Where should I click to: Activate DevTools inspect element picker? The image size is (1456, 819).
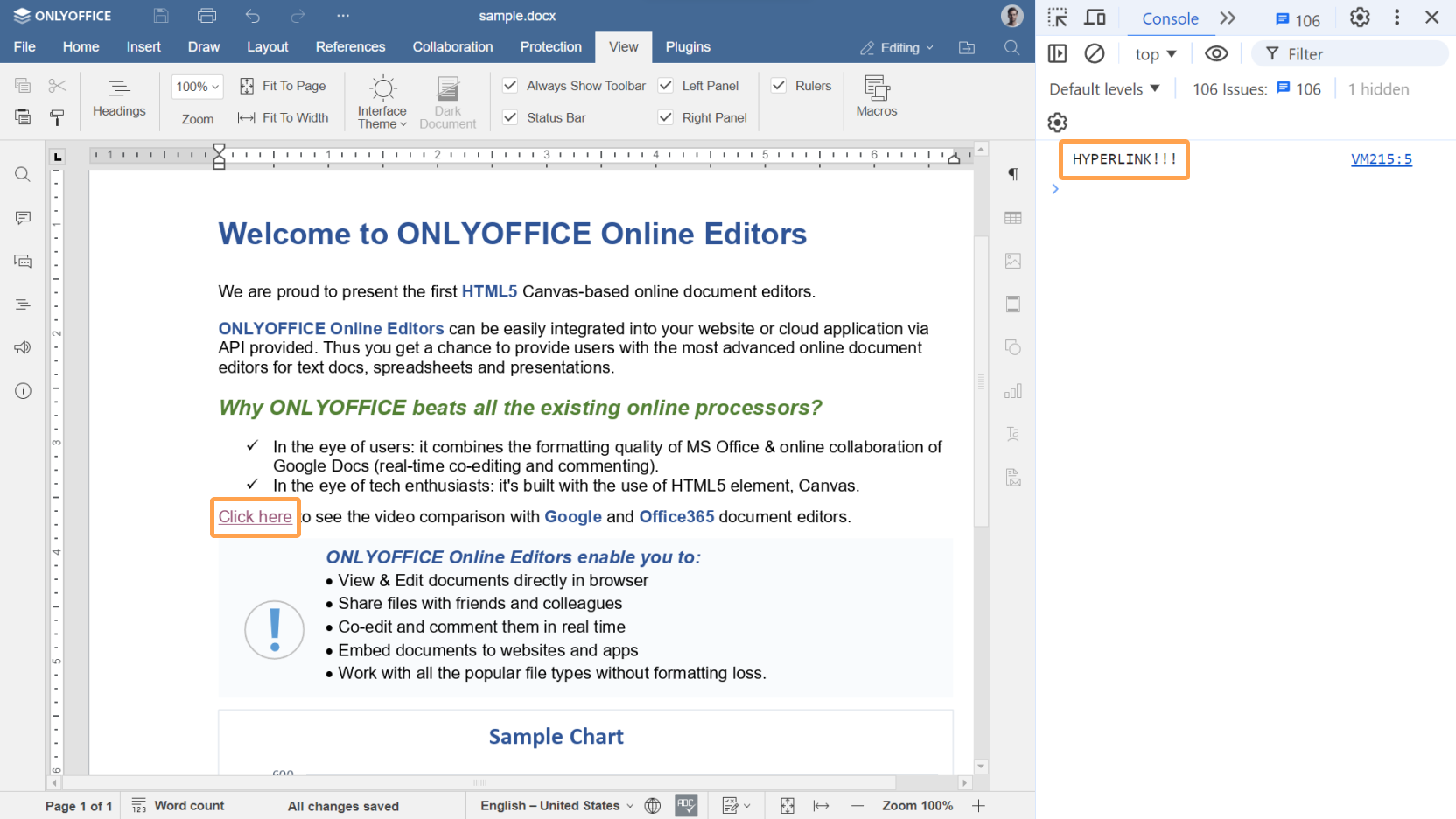point(1057,17)
